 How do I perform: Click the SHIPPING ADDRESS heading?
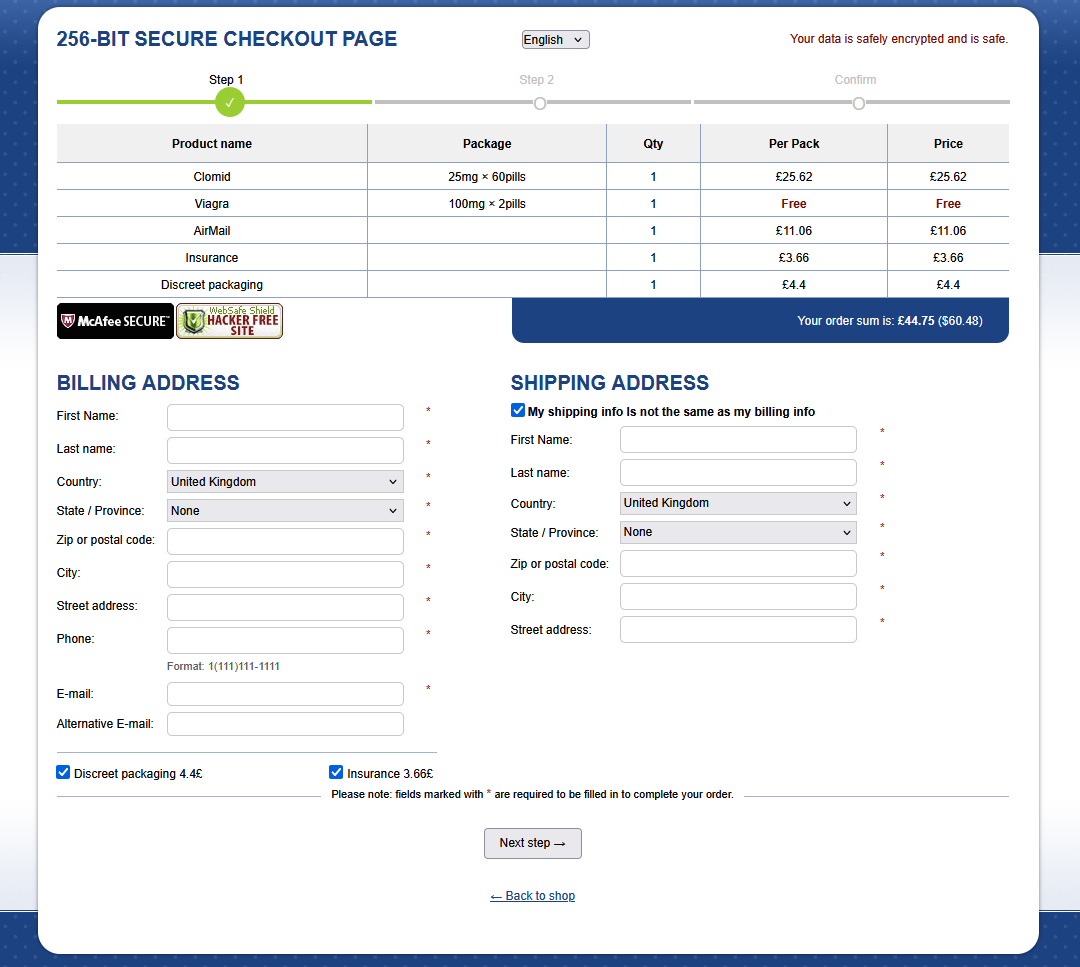610,383
